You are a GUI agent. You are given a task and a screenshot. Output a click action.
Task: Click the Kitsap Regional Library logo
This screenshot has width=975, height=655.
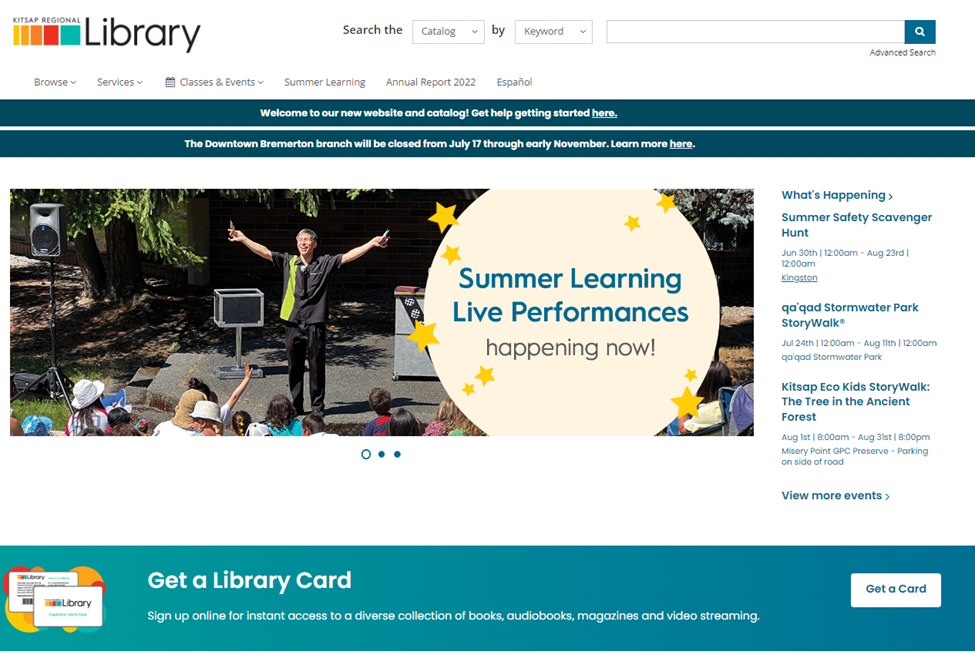point(107,33)
